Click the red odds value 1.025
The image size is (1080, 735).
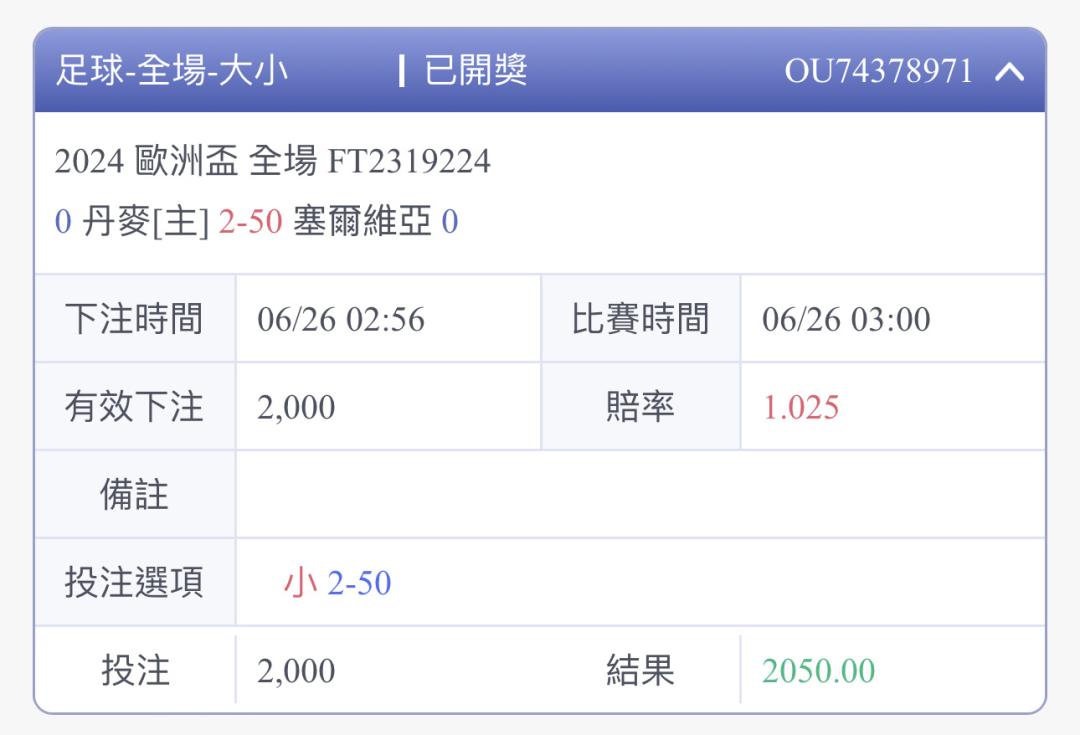click(x=801, y=407)
